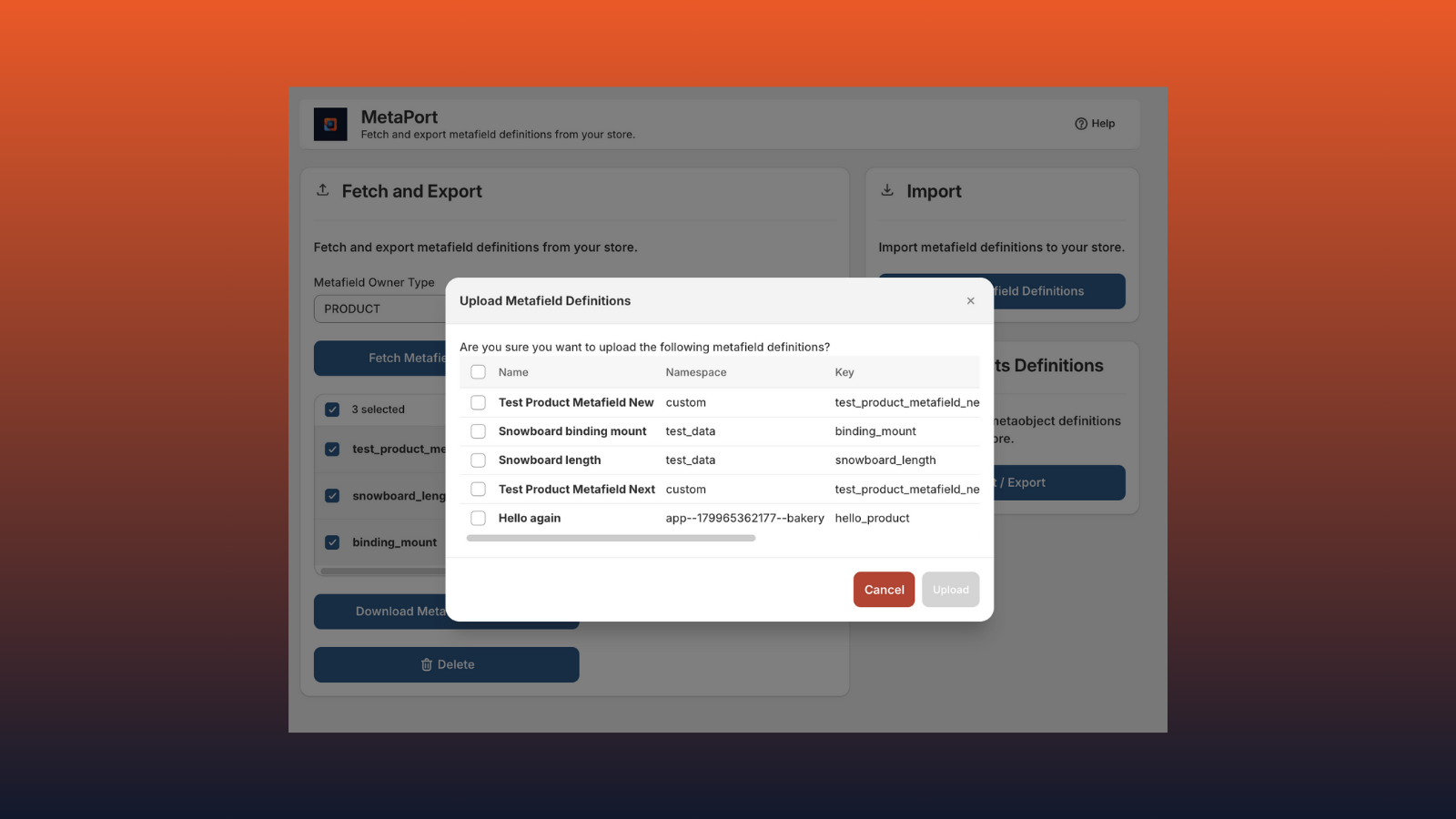Check the Hello again row
The height and width of the screenshot is (819, 1456).
(478, 519)
